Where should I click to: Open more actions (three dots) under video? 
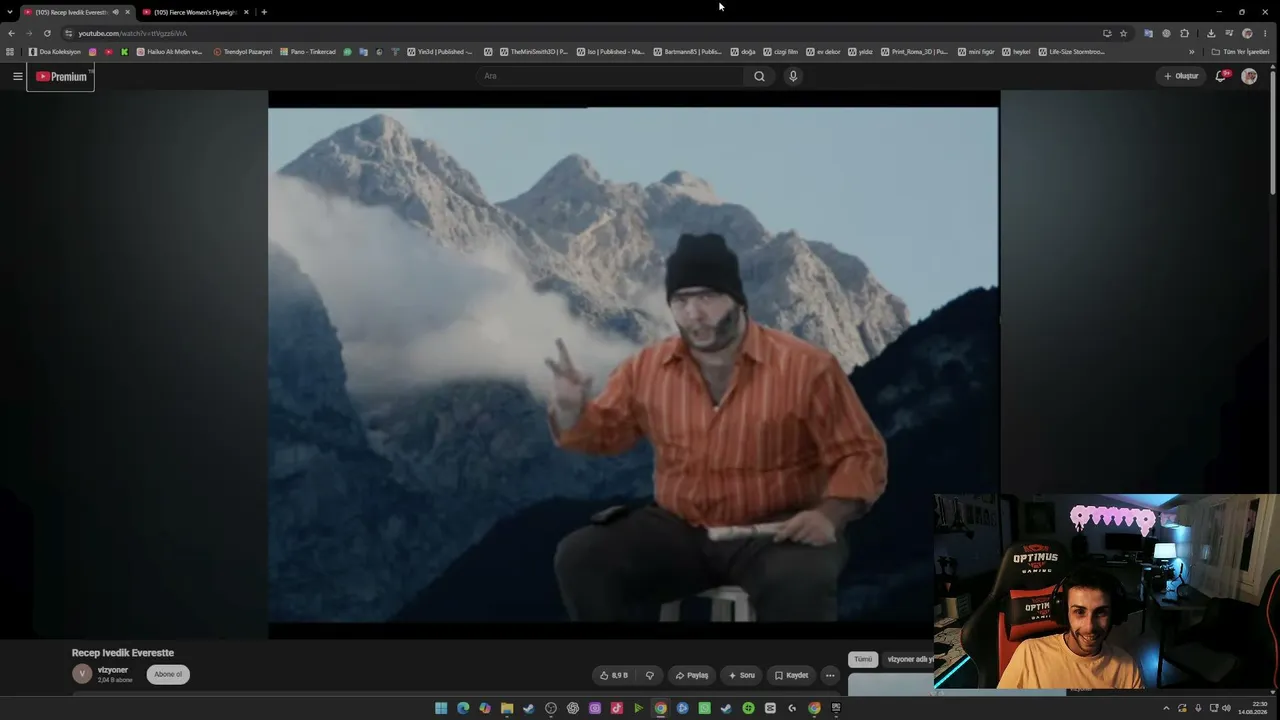(x=829, y=675)
